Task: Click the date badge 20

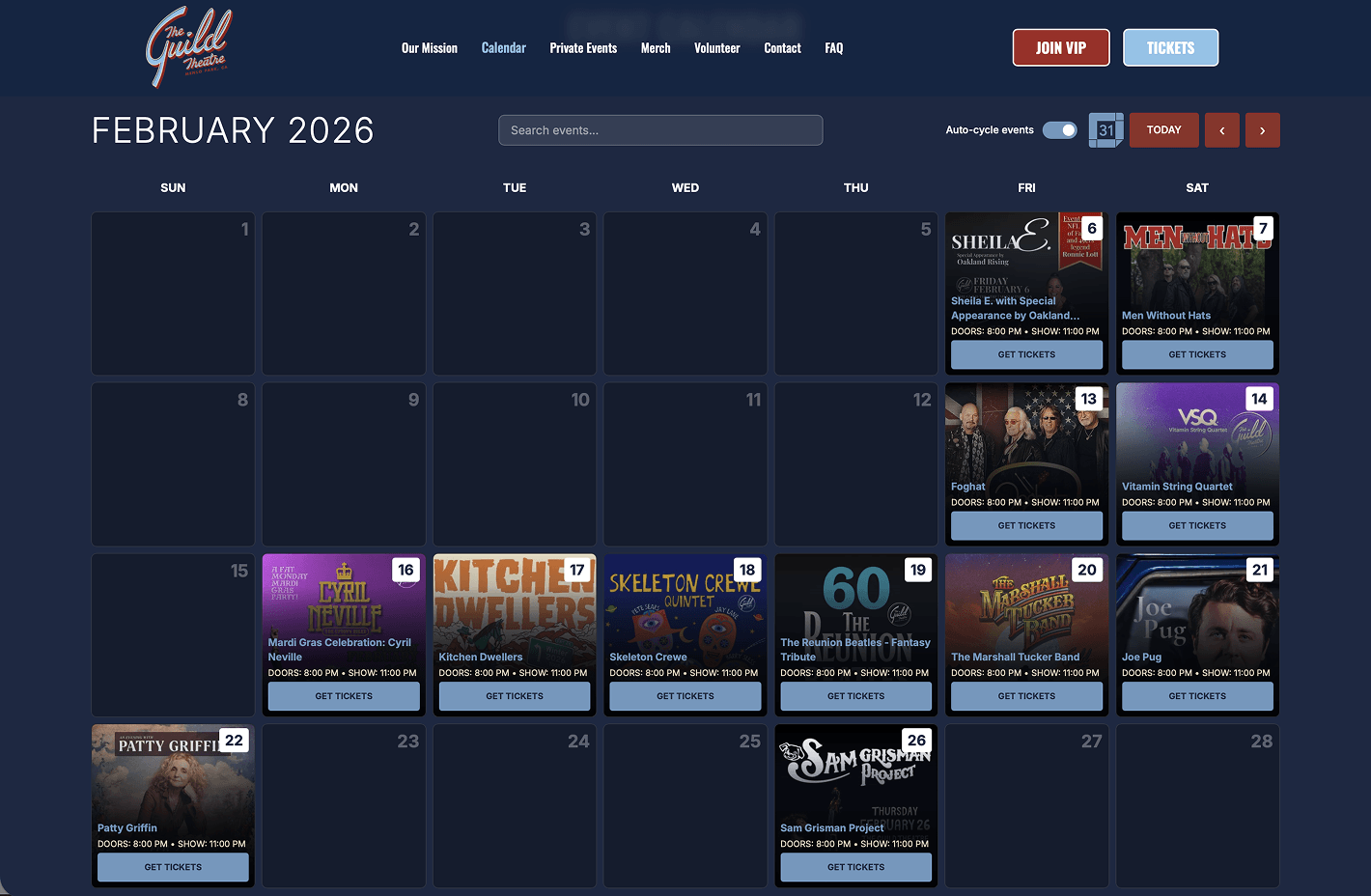Action: [x=1087, y=570]
